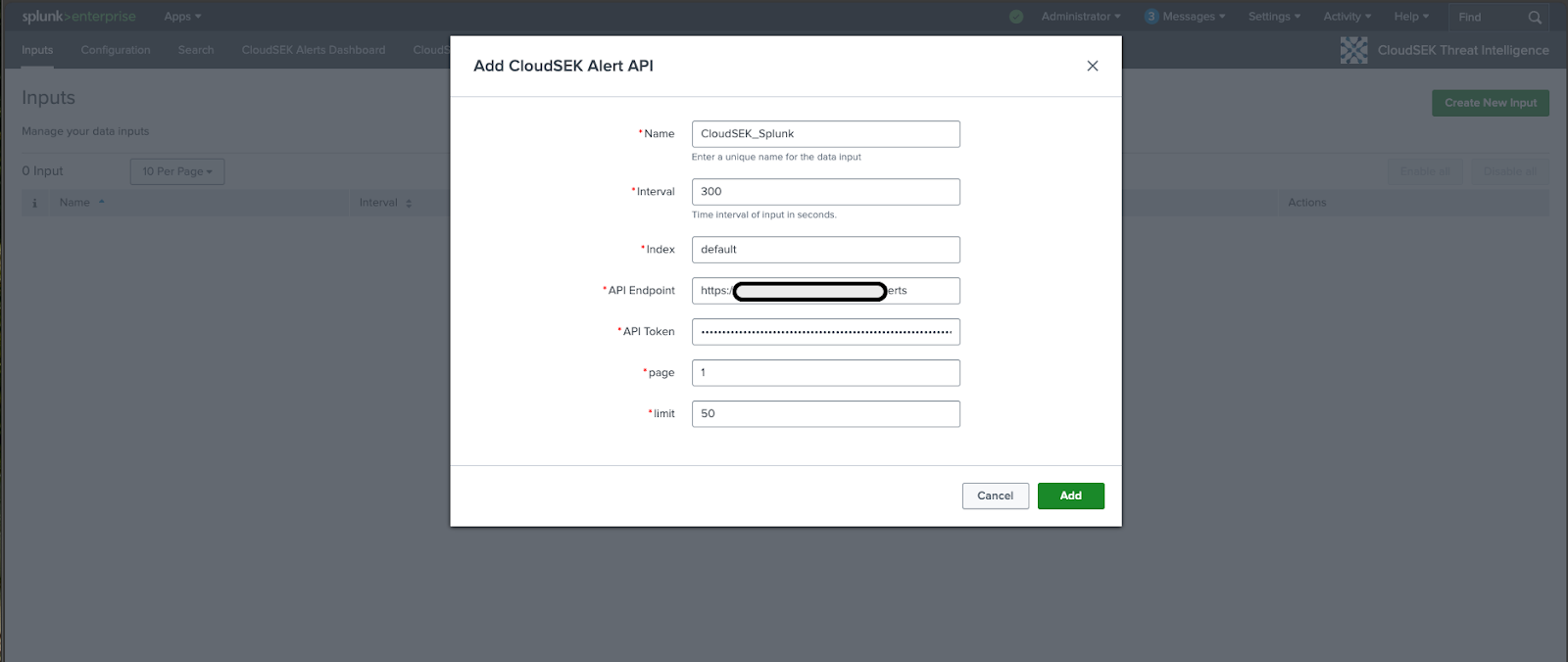Switch to the Inputs tab
This screenshot has width=1568, height=662.
point(37,50)
